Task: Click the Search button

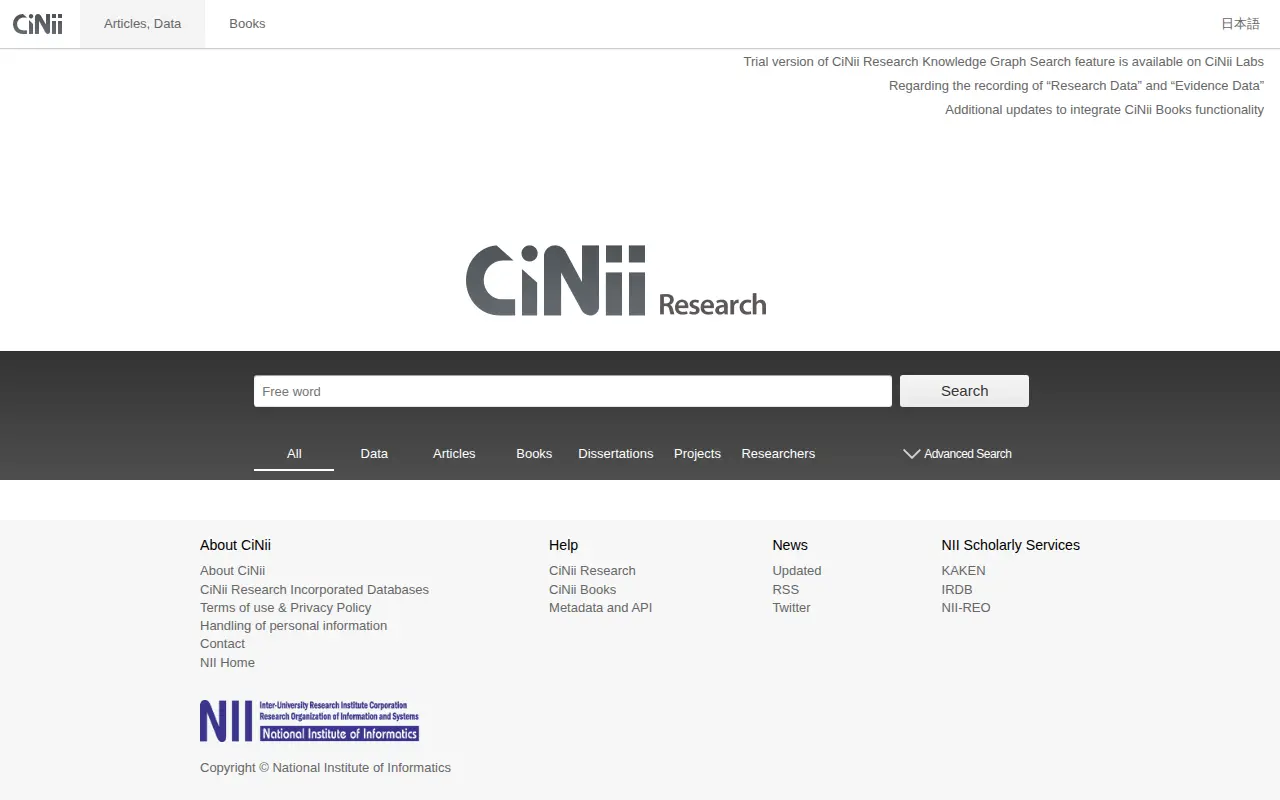Action: pyautogui.click(x=964, y=391)
